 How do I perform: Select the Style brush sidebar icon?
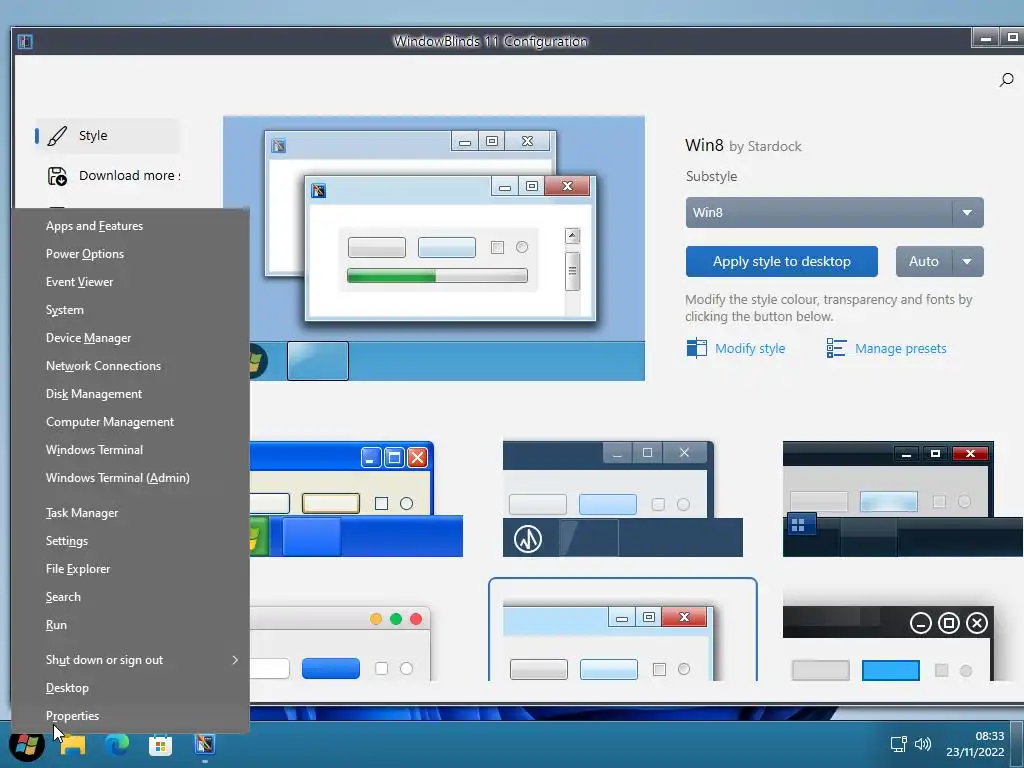pos(57,136)
